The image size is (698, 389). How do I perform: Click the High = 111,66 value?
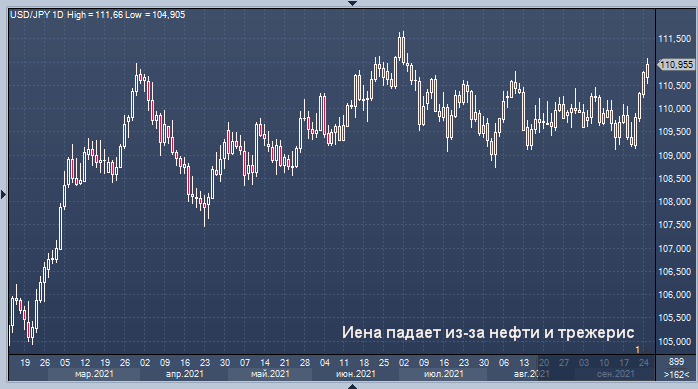95,15
